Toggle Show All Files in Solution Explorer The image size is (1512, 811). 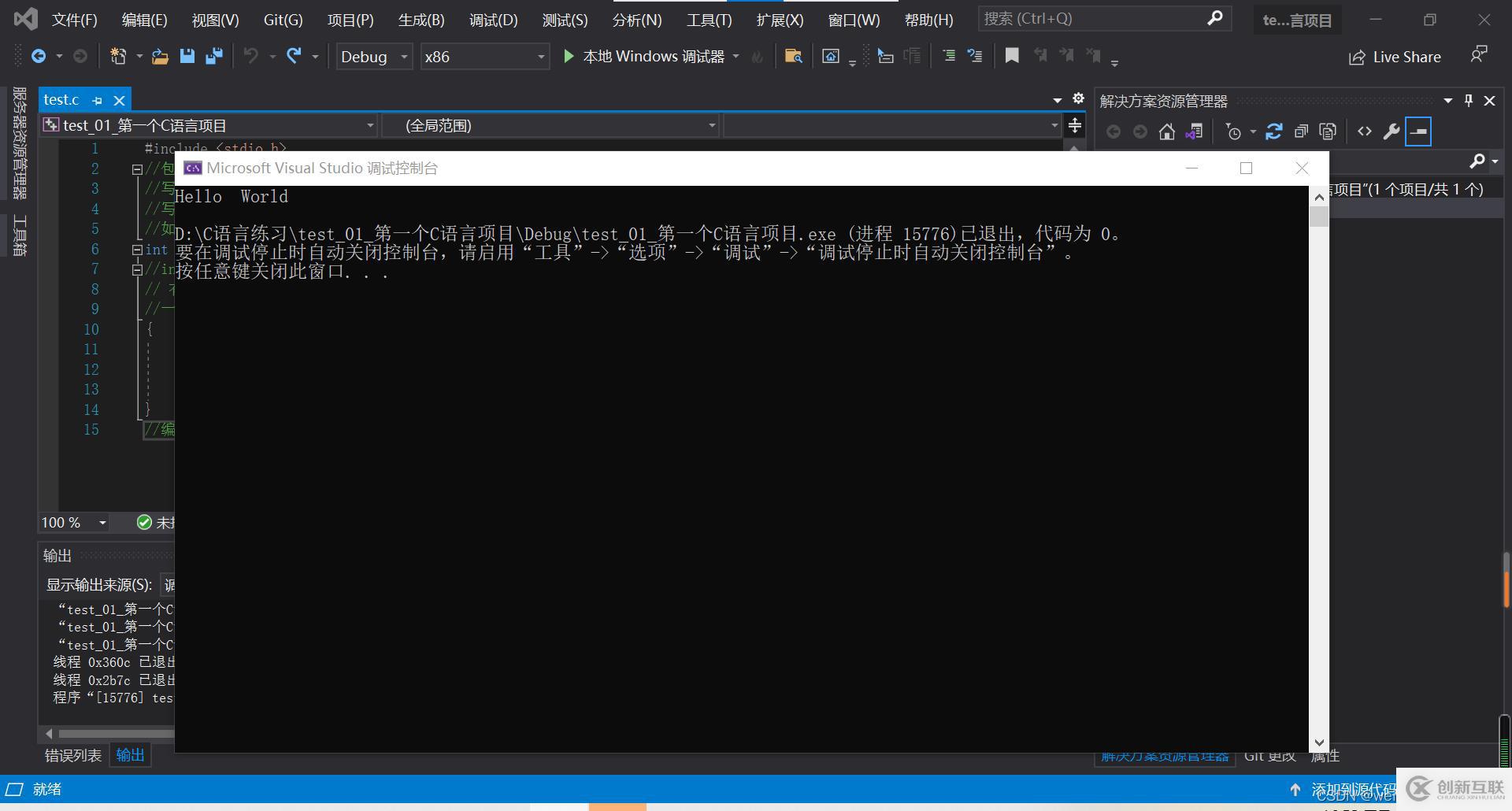pyautogui.click(x=1328, y=131)
